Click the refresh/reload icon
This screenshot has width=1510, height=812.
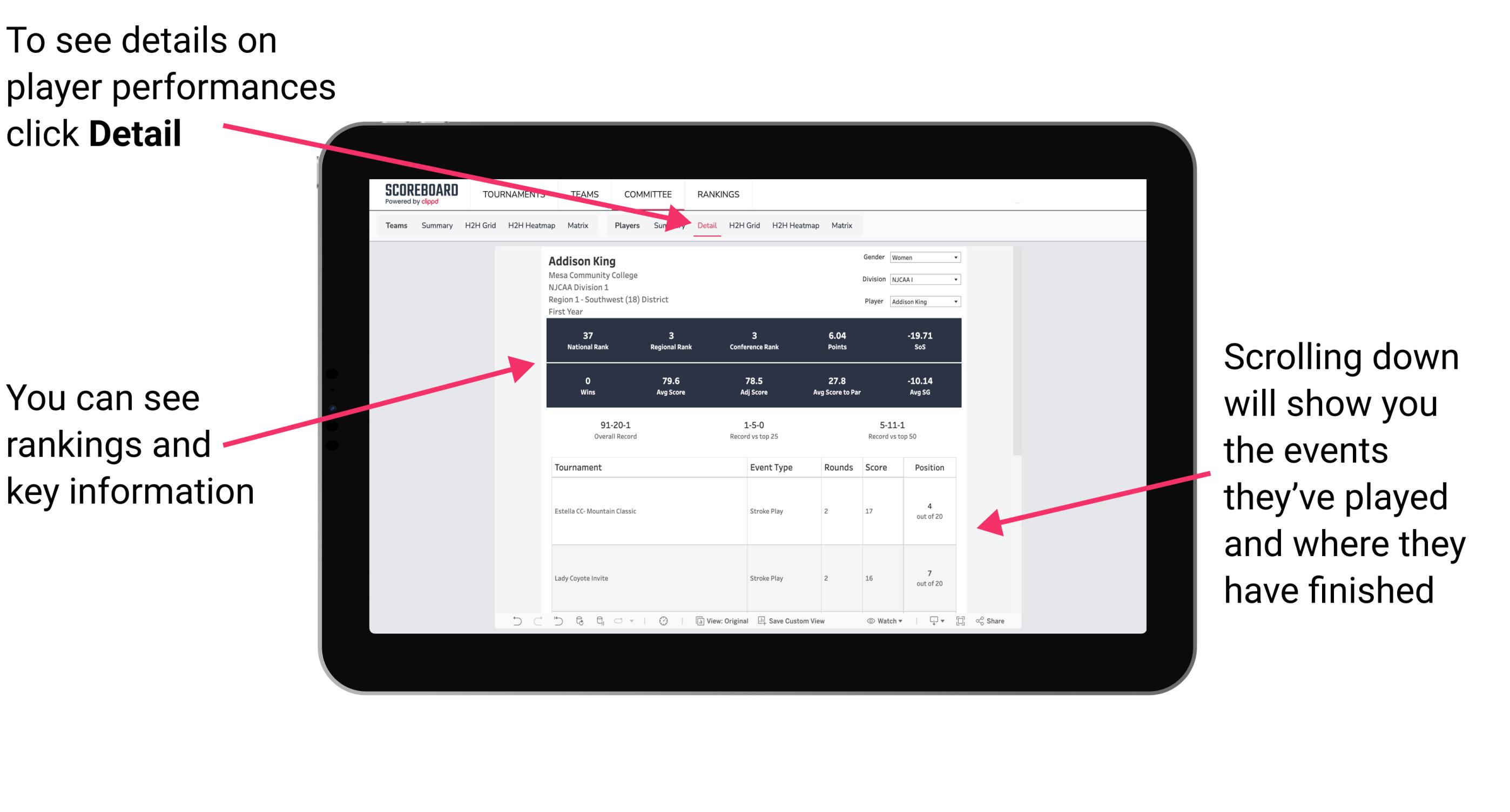(x=578, y=628)
